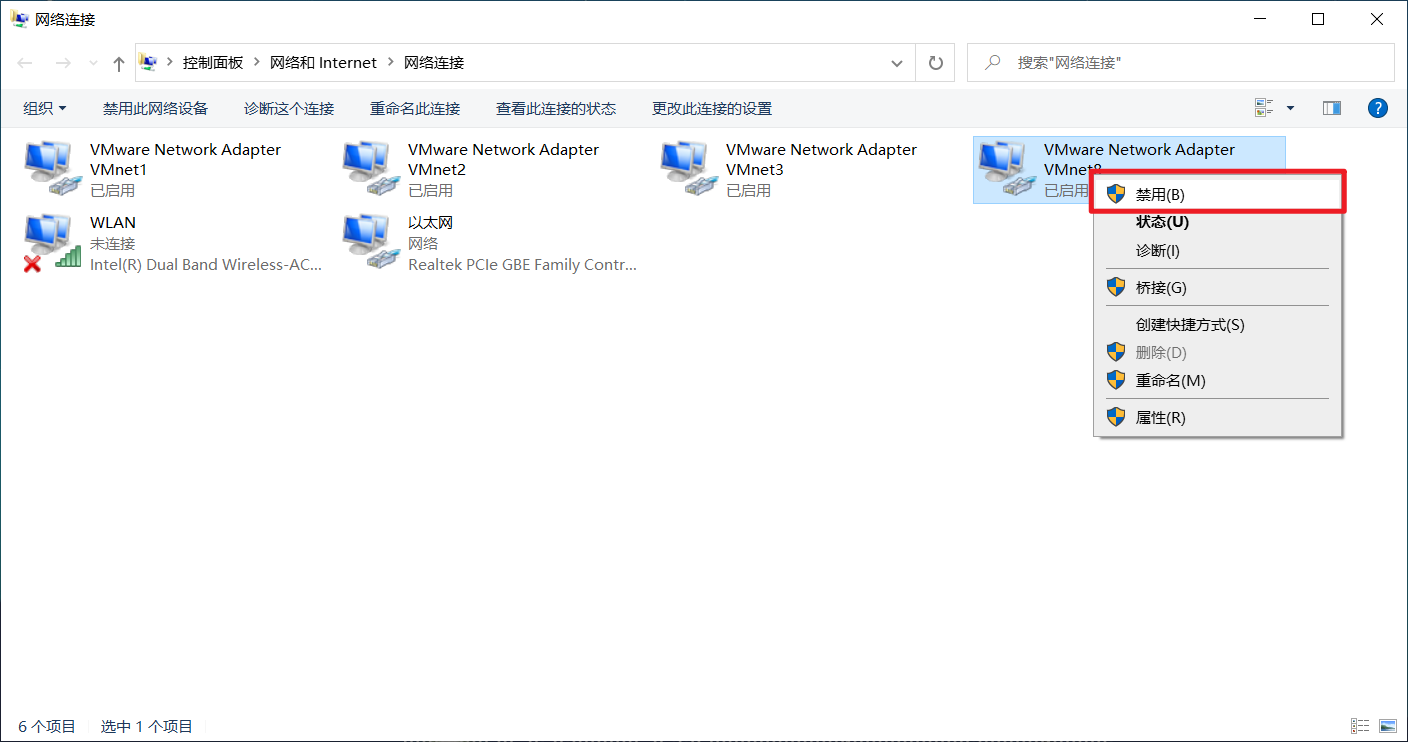
Task: Click 重命名此连接 toolbar button
Action: point(415,108)
